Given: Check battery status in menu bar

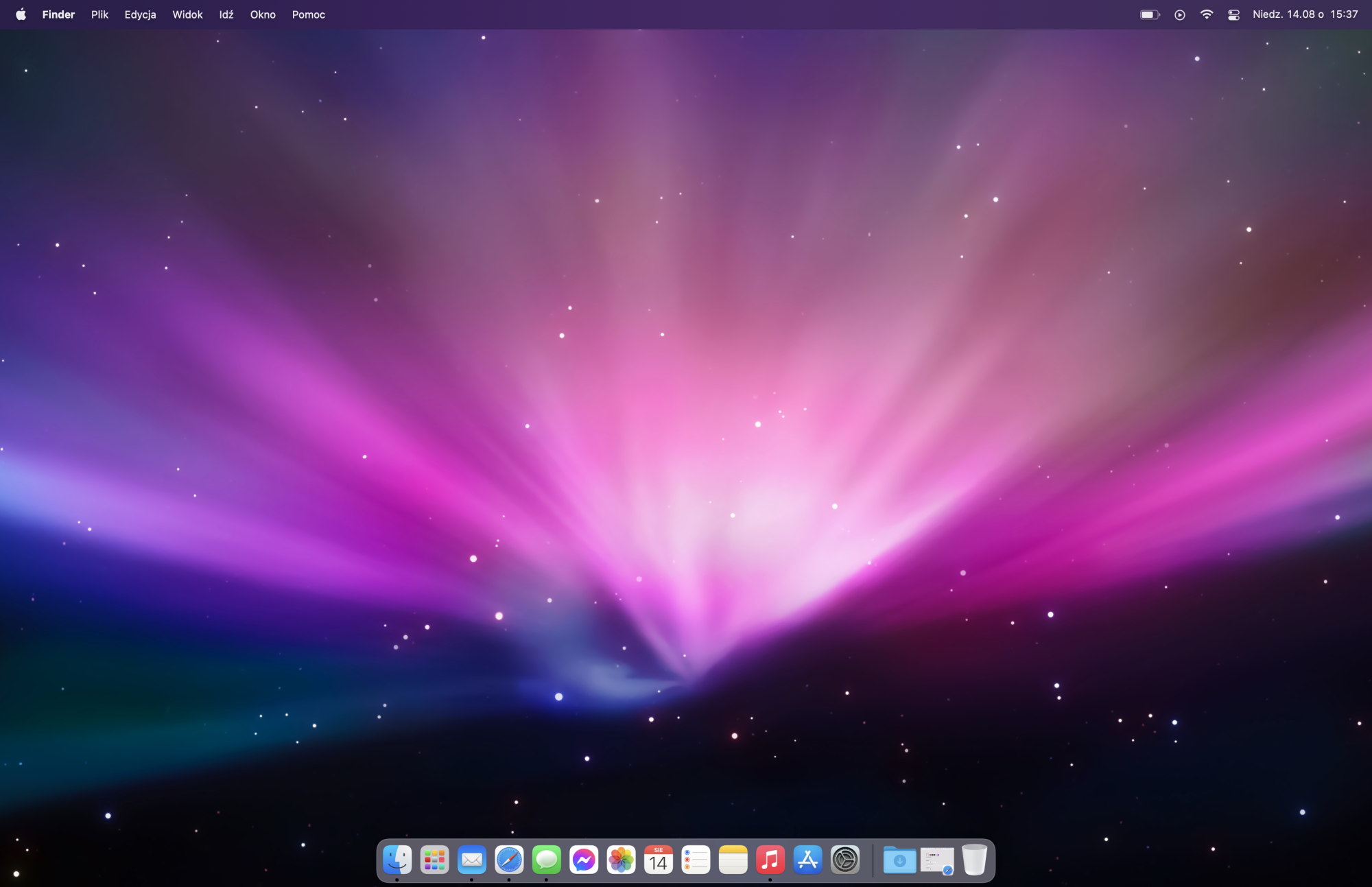Looking at the screenshot, I should pos(1150,14).
